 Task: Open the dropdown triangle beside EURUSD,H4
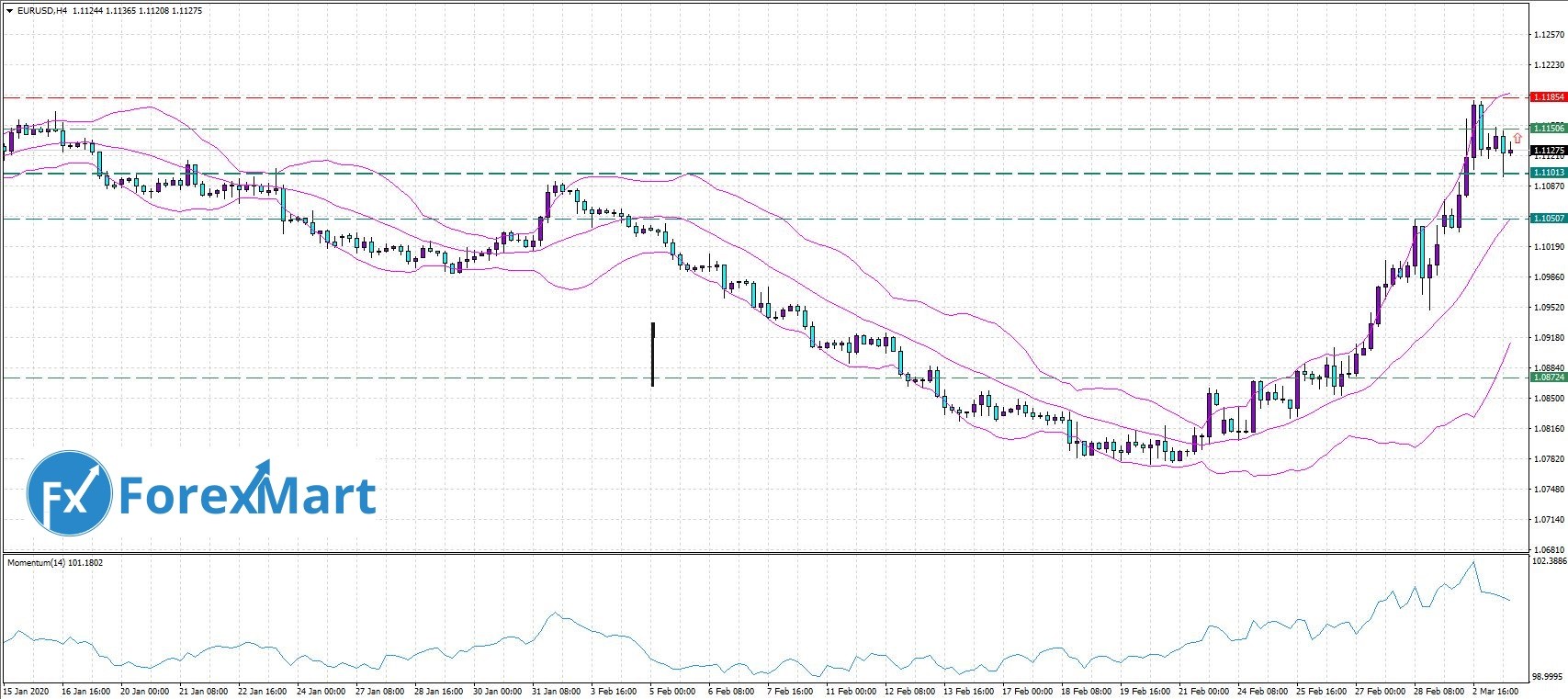pyautogui.click(x=9, y=11)
